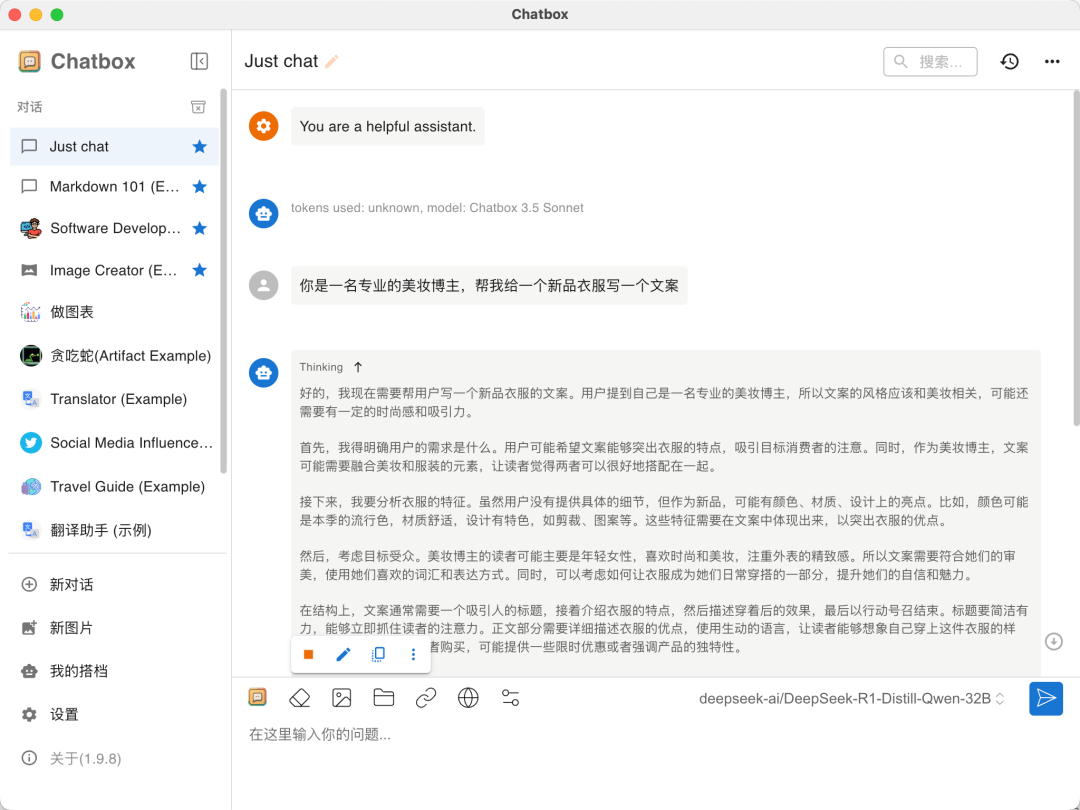1080x810 pixels.
Task: Switch to the Travel Guide (Example) chat
Action: click(x=114, y=486)
